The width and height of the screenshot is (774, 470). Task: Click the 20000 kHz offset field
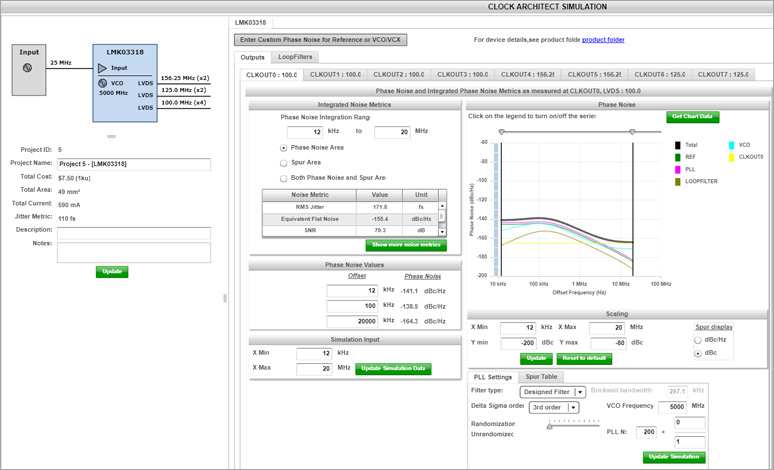(x=352, y=321)
